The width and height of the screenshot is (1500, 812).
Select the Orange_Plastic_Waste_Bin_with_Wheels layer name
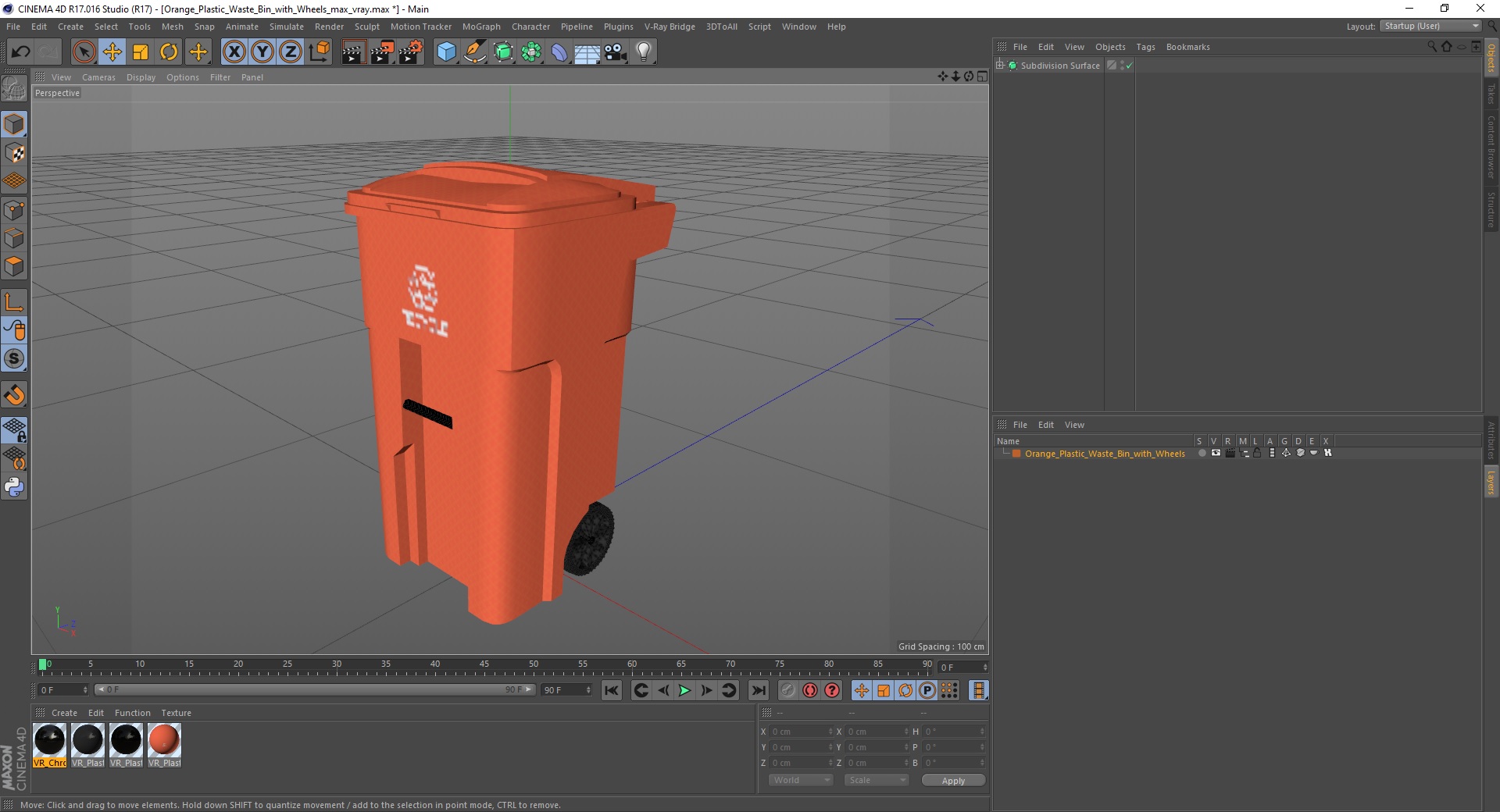[1105, 454]
